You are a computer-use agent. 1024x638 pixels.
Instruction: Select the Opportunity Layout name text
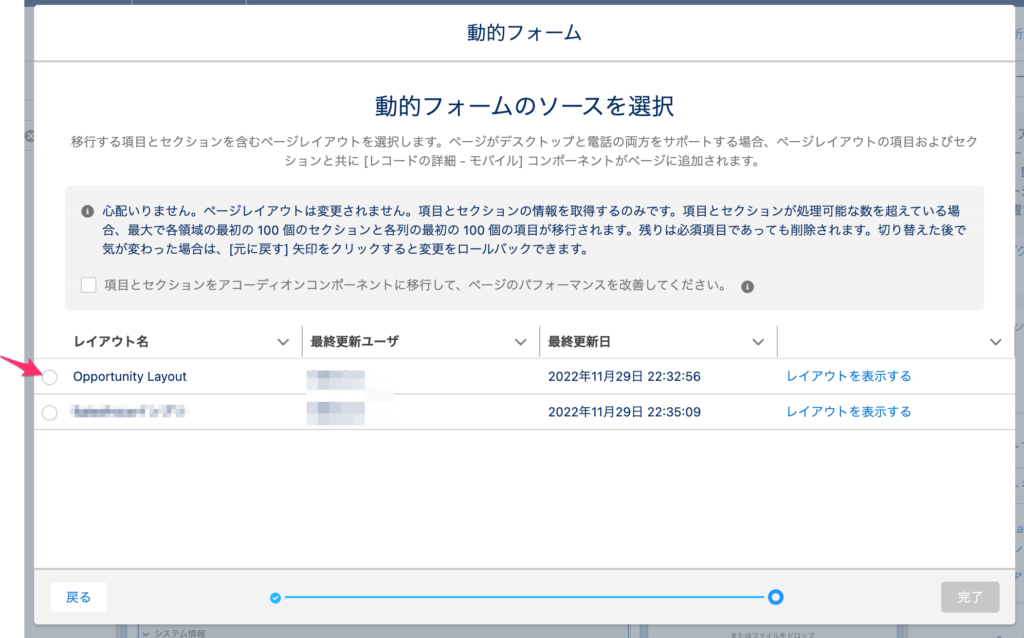(x=130, y=376)
